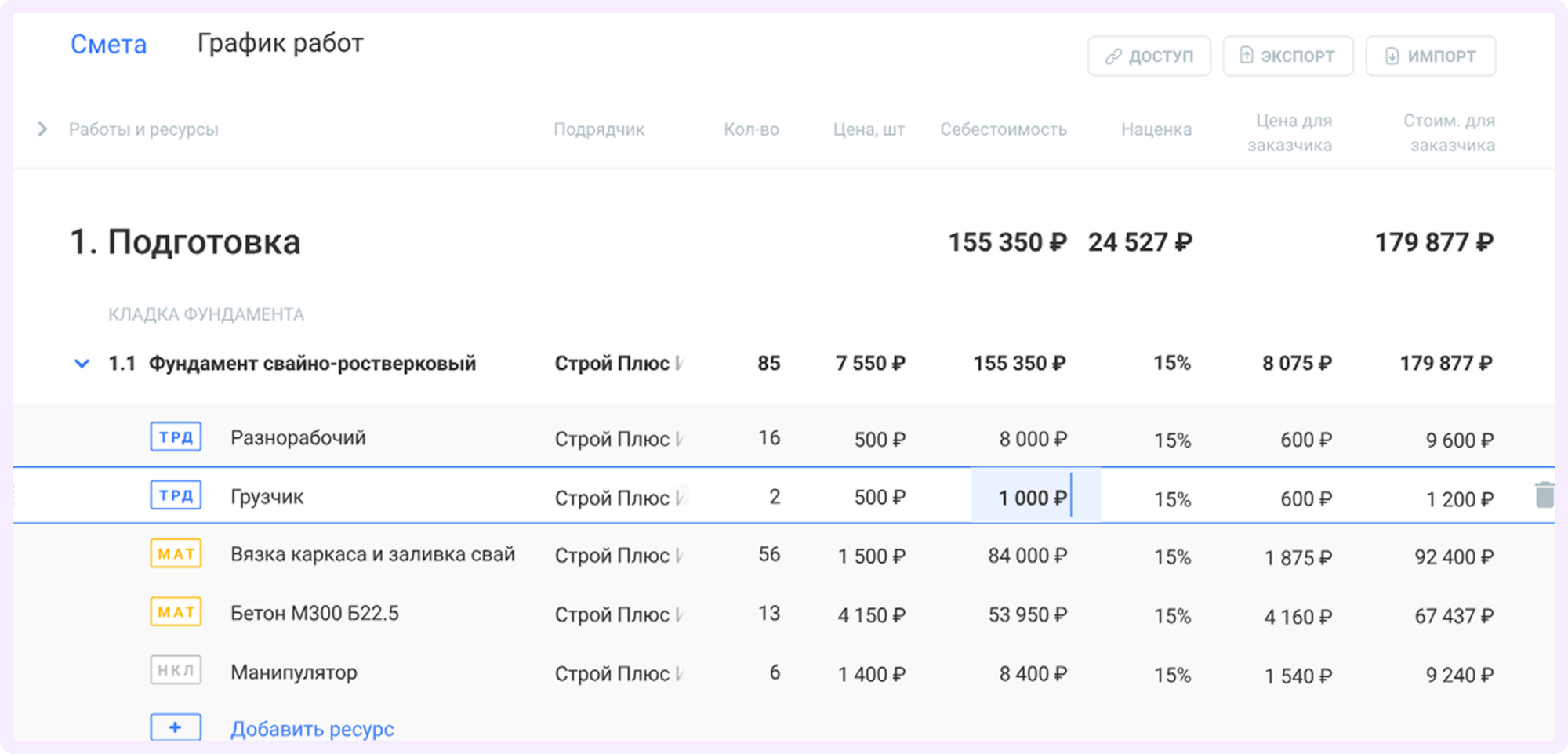Click the Импорт button
1568x754 pixels.
coord(1430,56)
